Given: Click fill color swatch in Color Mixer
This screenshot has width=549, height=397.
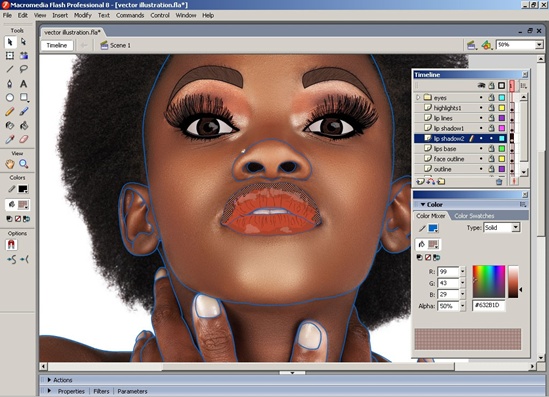Looking at the screenshot, I should (433, 244).
